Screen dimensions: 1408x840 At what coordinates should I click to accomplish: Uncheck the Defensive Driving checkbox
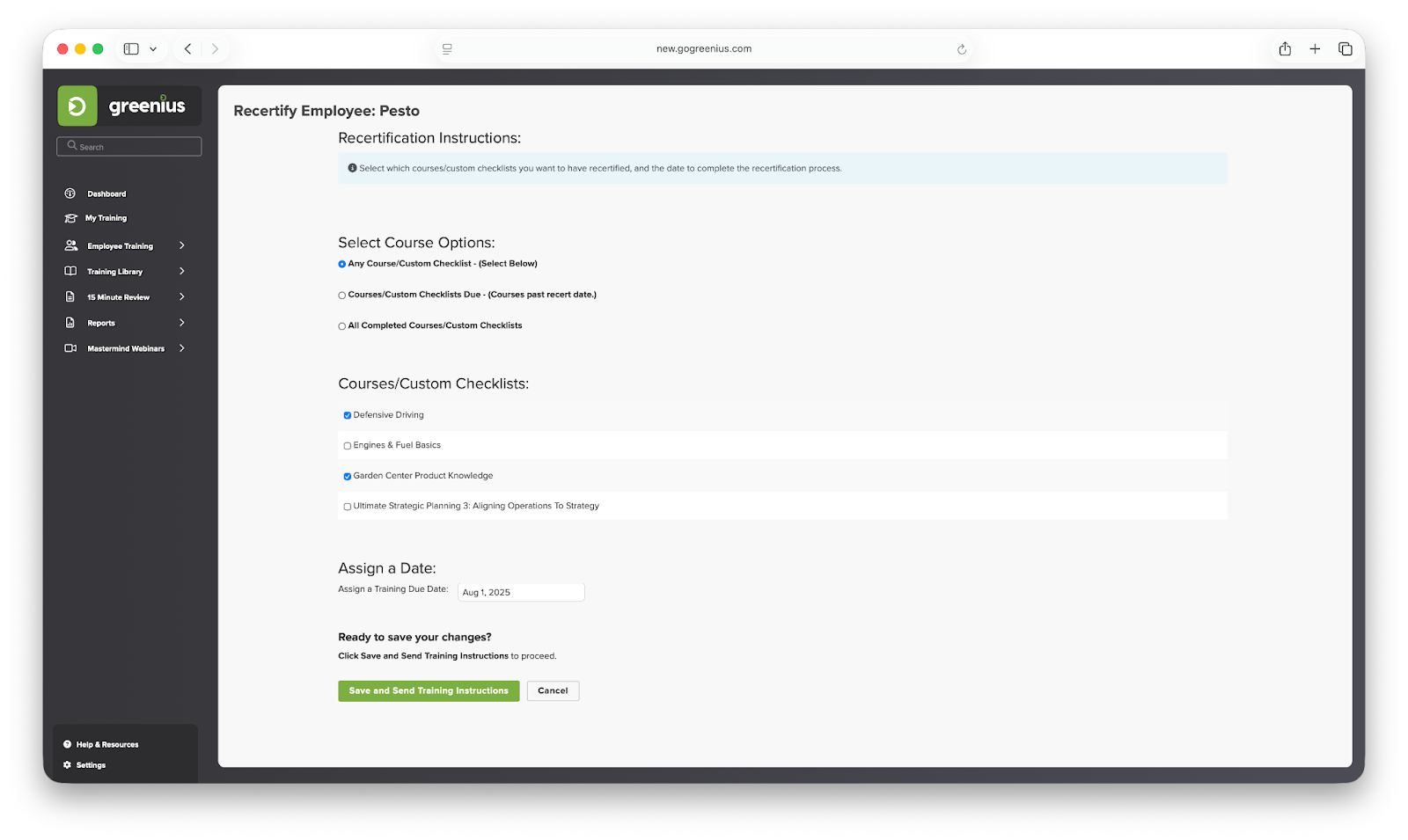point(348,415)
